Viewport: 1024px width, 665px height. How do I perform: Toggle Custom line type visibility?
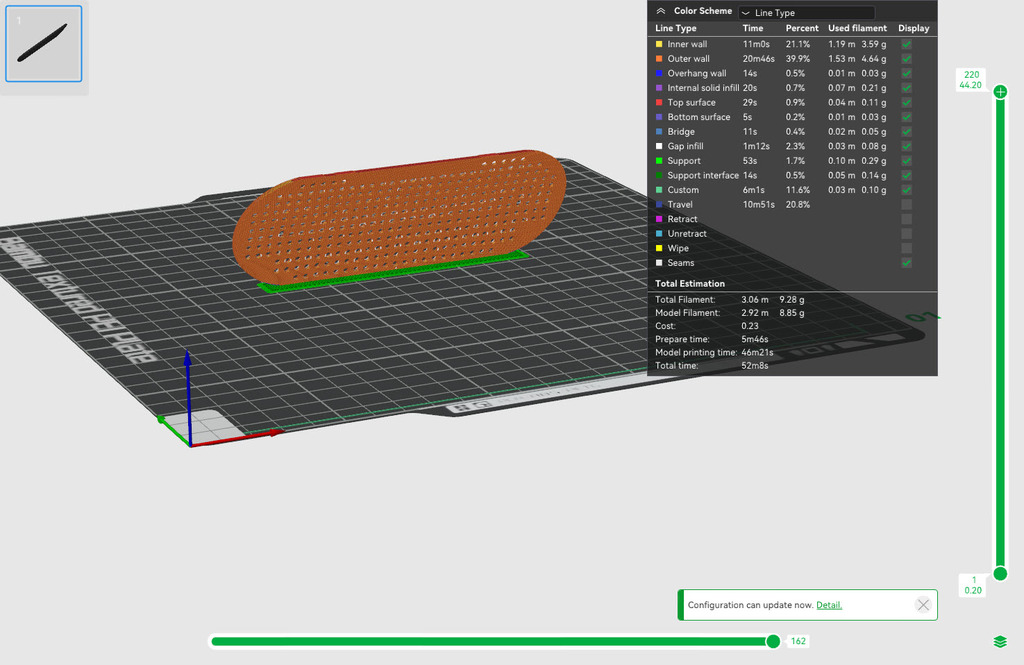(906, 190)
